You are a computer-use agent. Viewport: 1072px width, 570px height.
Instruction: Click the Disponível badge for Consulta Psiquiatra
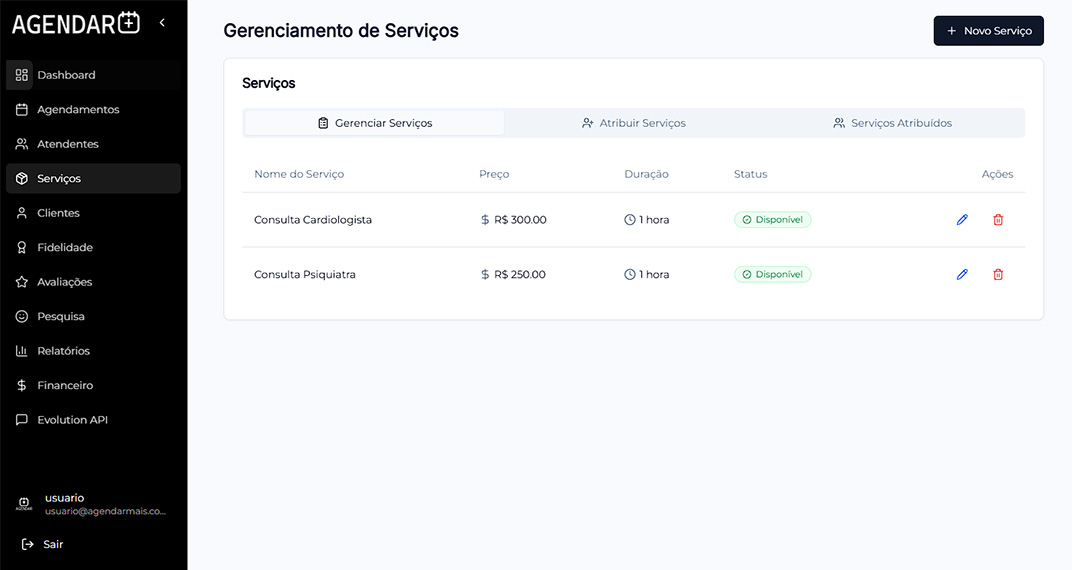(773, 274)
